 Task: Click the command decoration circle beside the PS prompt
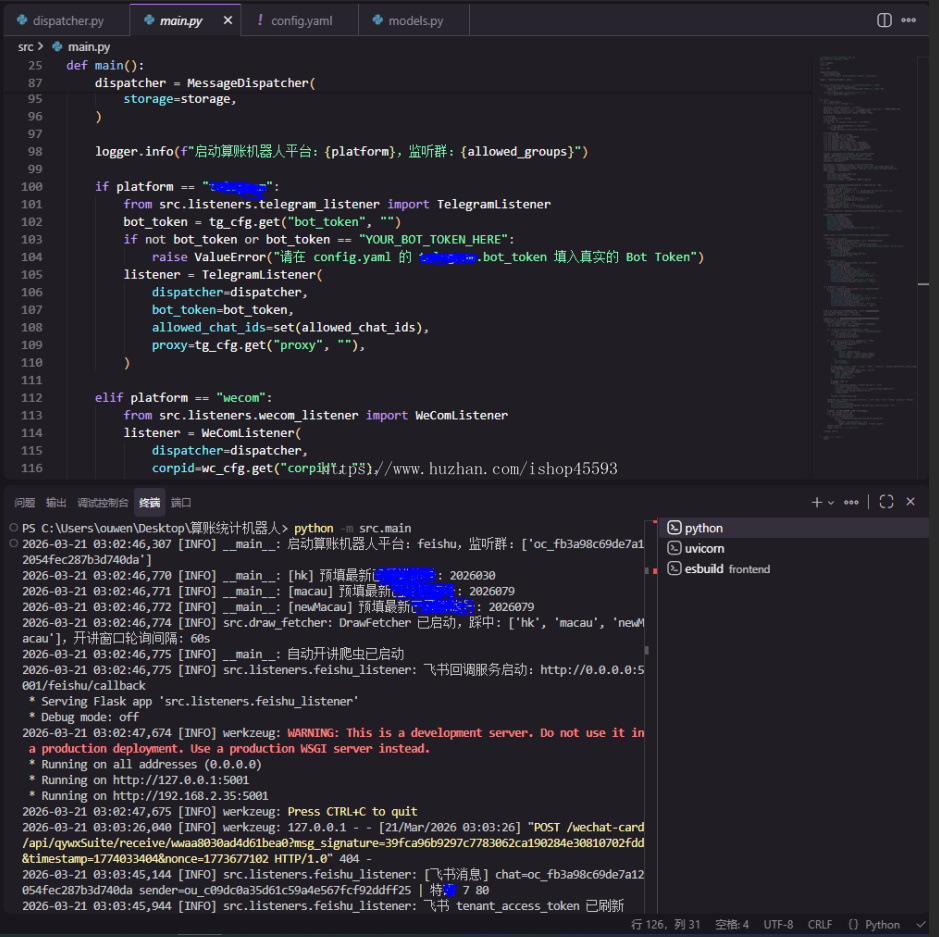pos(13,527)
